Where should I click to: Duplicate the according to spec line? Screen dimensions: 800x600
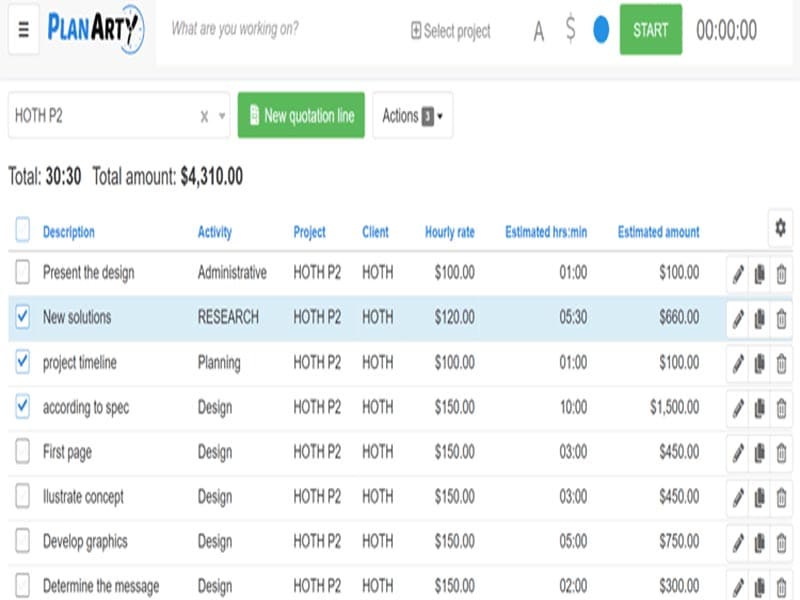coord(760,409)
